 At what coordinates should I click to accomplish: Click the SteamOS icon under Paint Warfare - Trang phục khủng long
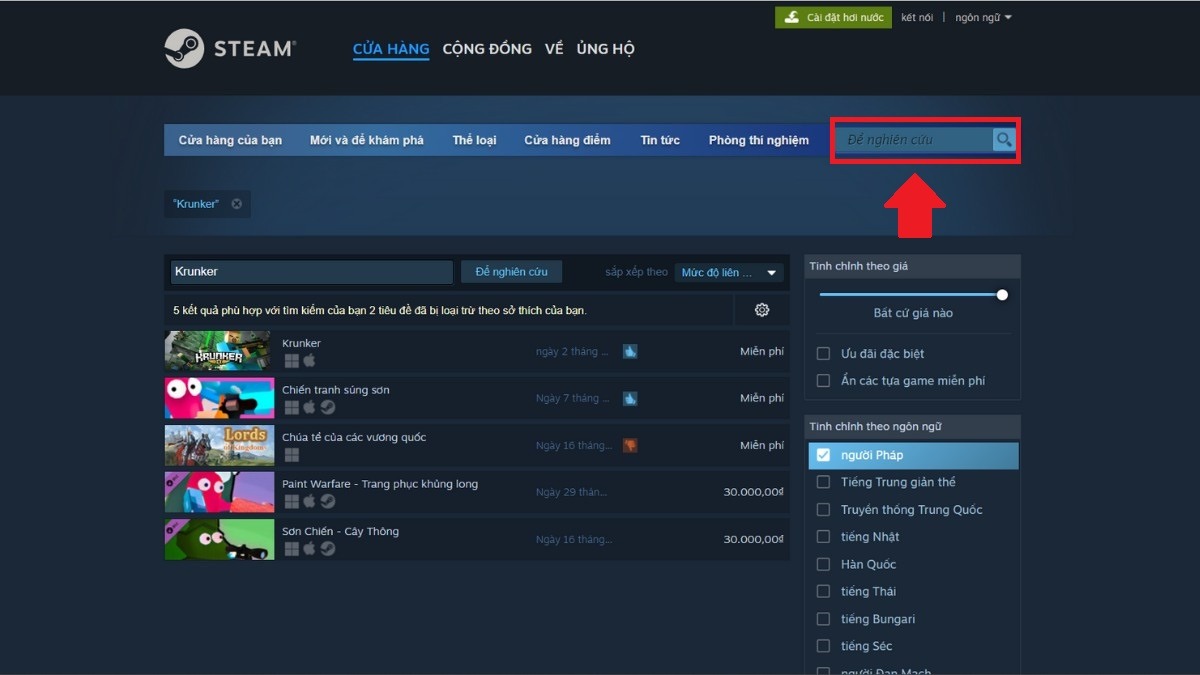tap(327, 501)
